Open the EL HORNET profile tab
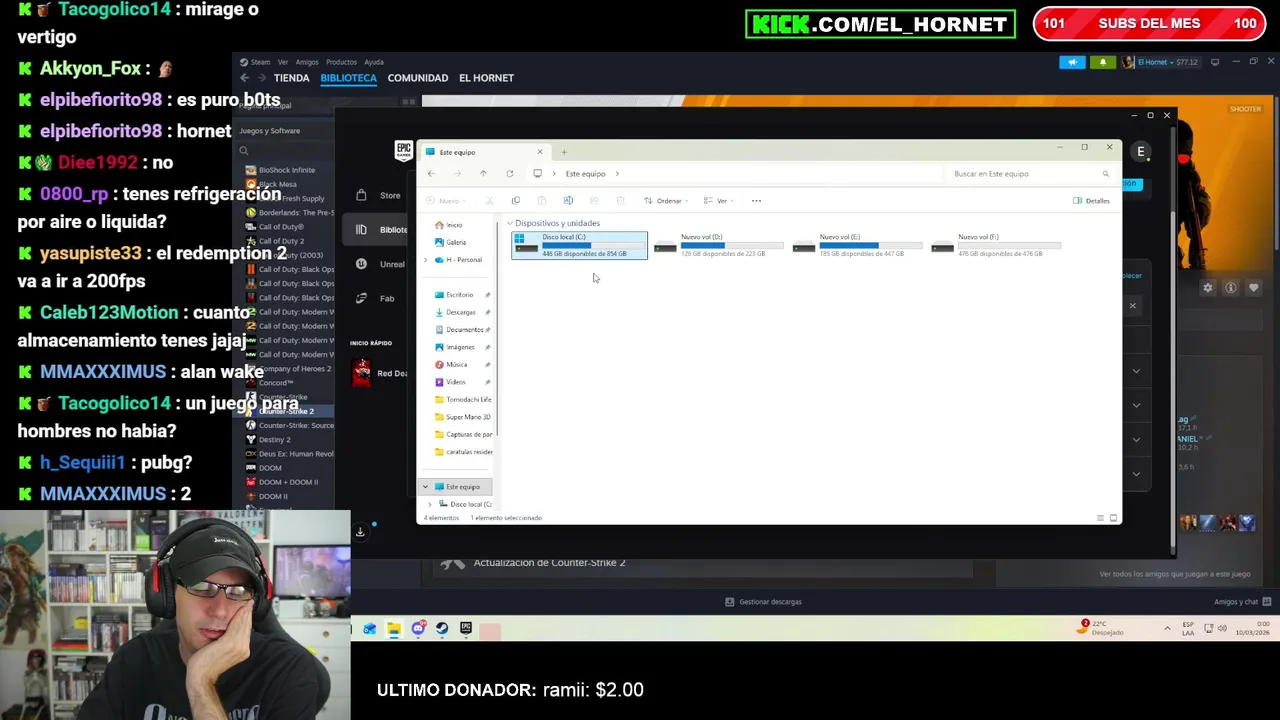 click(x=486, y=78)
